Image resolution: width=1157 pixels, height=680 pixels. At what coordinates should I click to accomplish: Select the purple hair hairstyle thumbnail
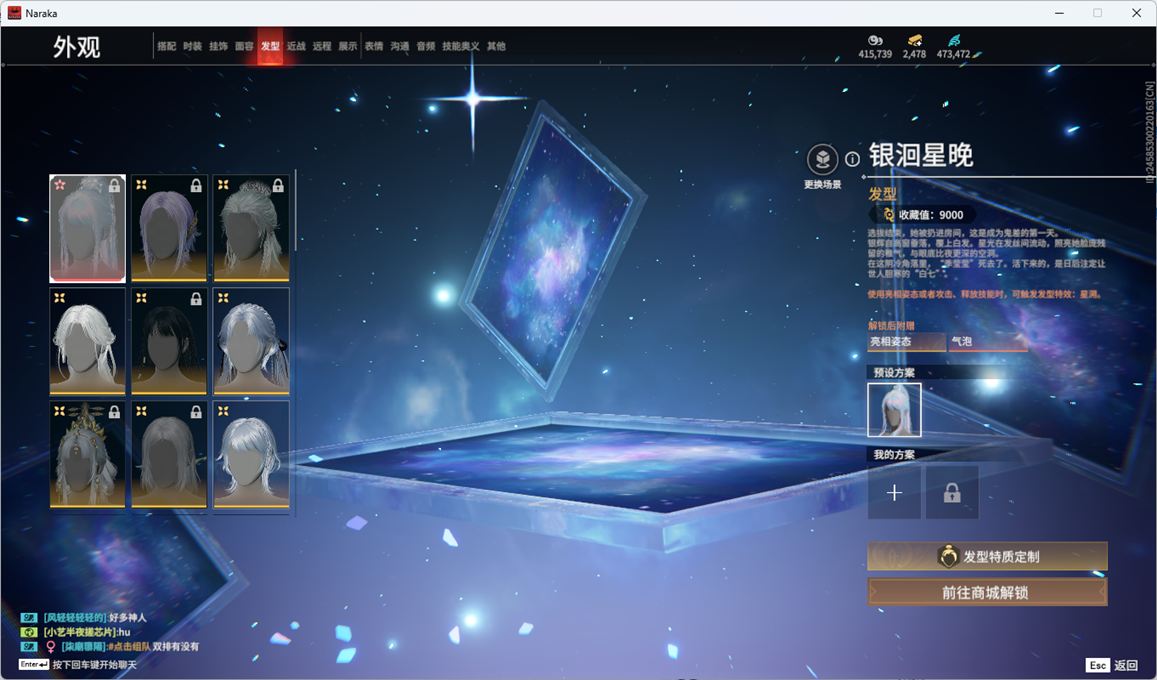(x=169, y=228)
